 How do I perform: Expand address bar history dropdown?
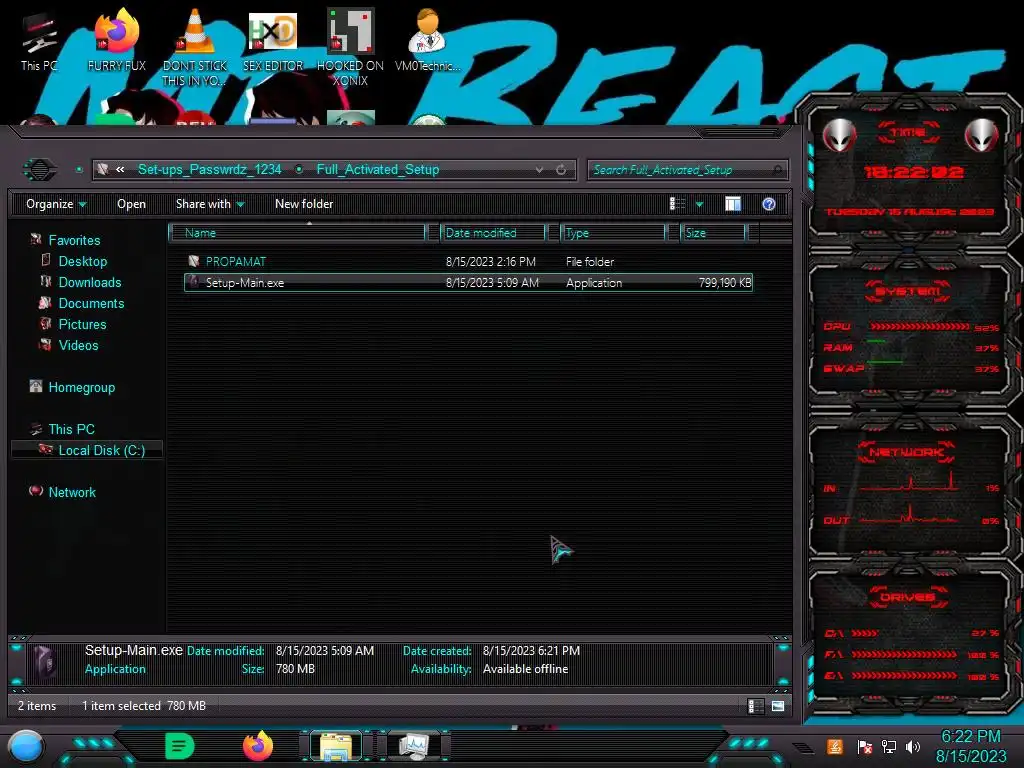[x=539, y=170]
